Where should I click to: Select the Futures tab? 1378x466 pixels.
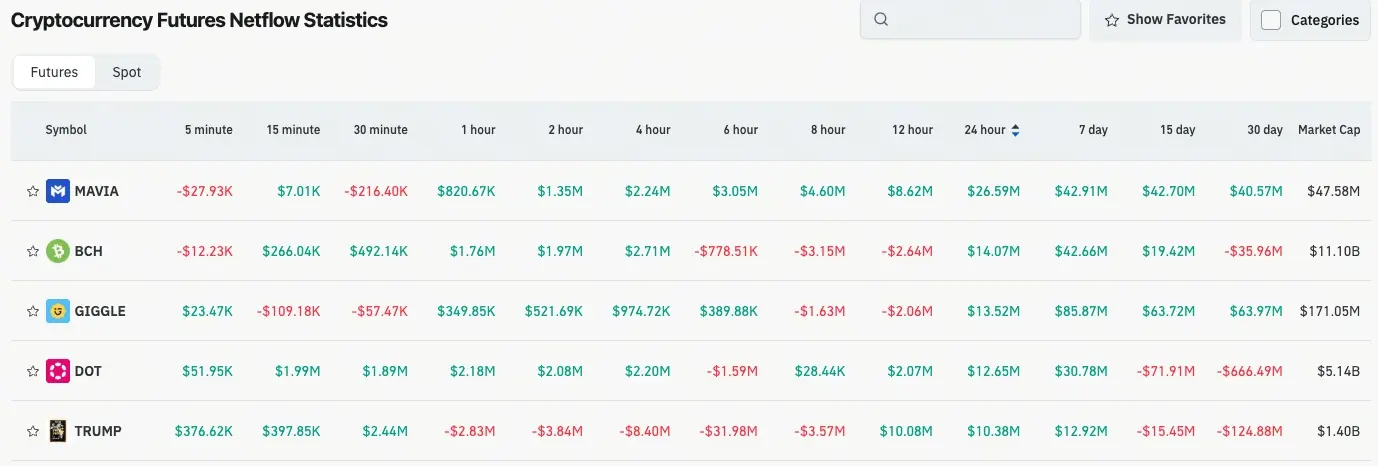(x=54, y=72)
